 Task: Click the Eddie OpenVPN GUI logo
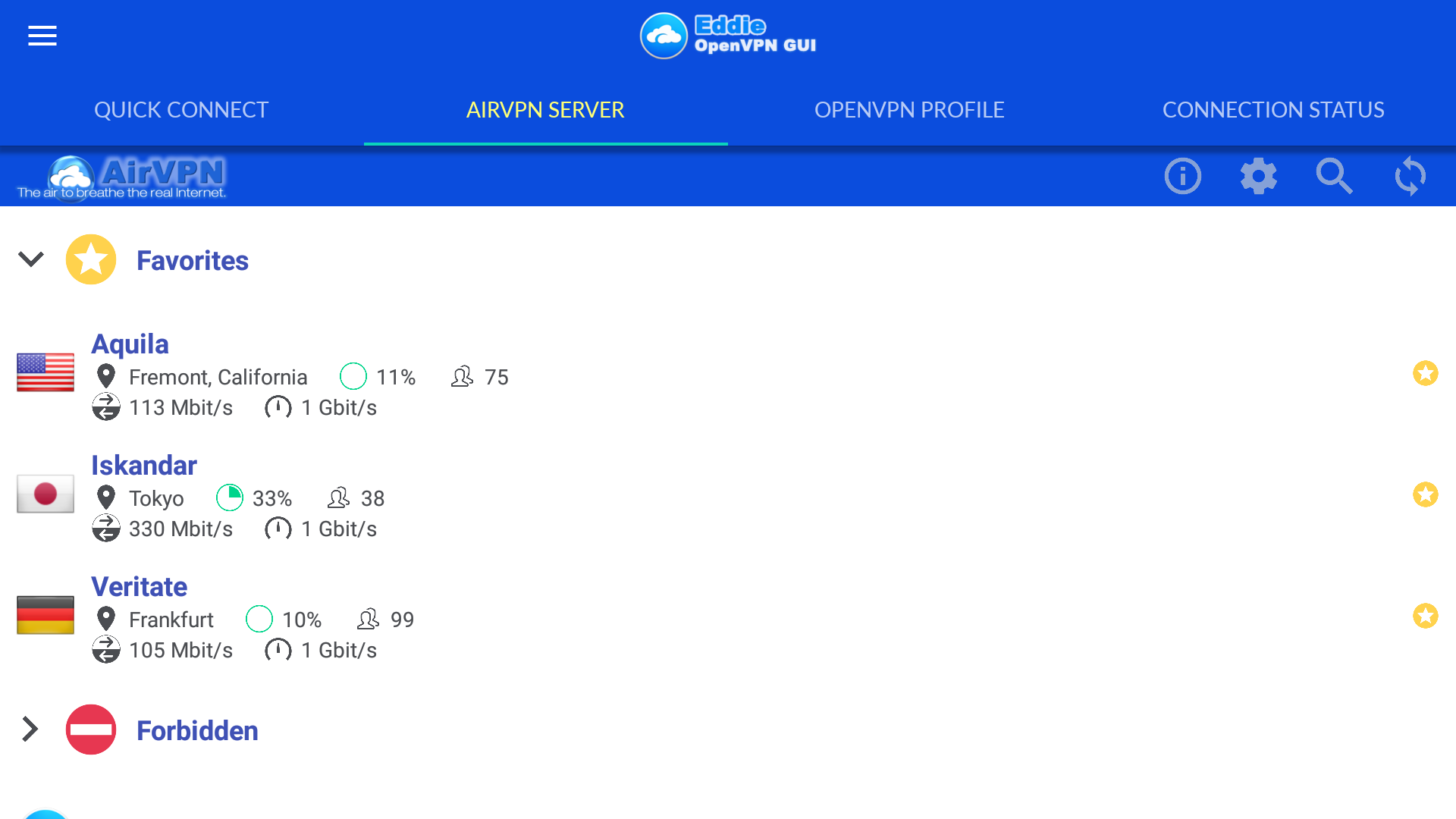(x=728, y=36)
